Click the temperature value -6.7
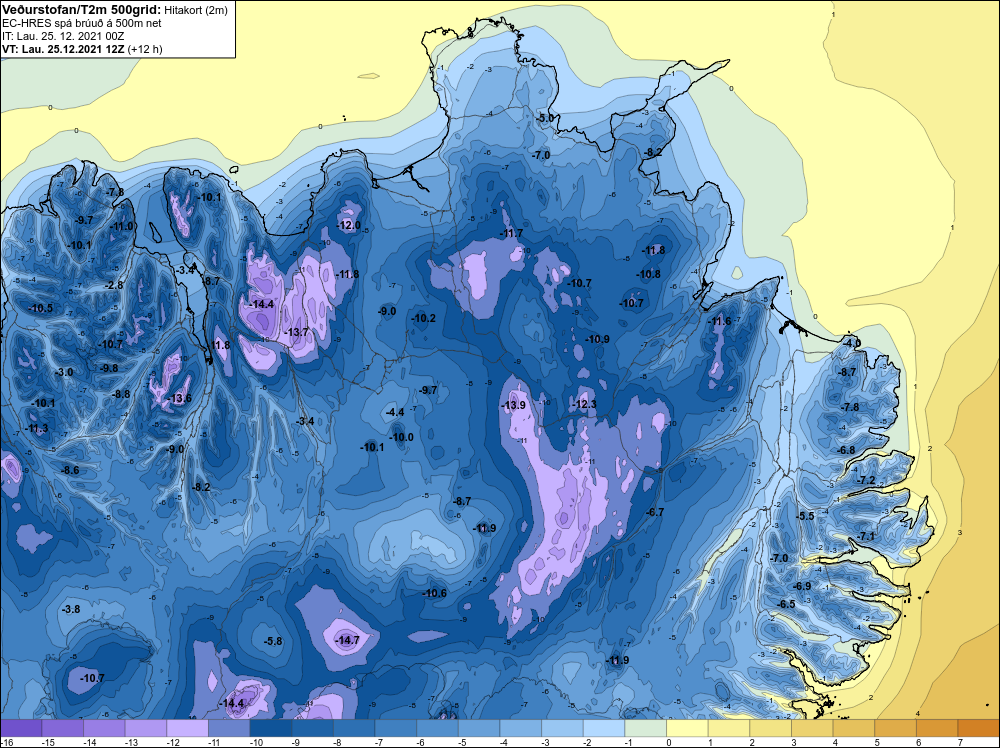 (655, 512)
